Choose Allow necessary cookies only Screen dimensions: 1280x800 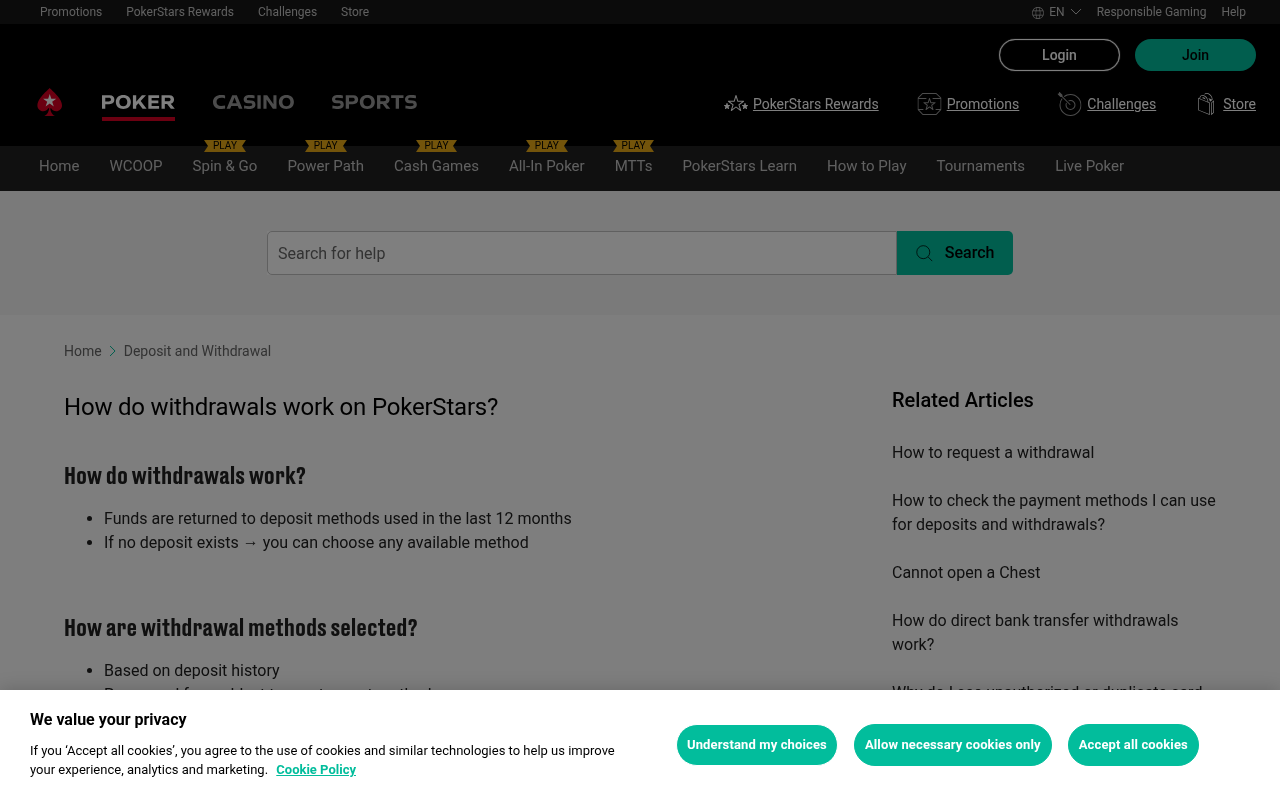coord(953,745)
